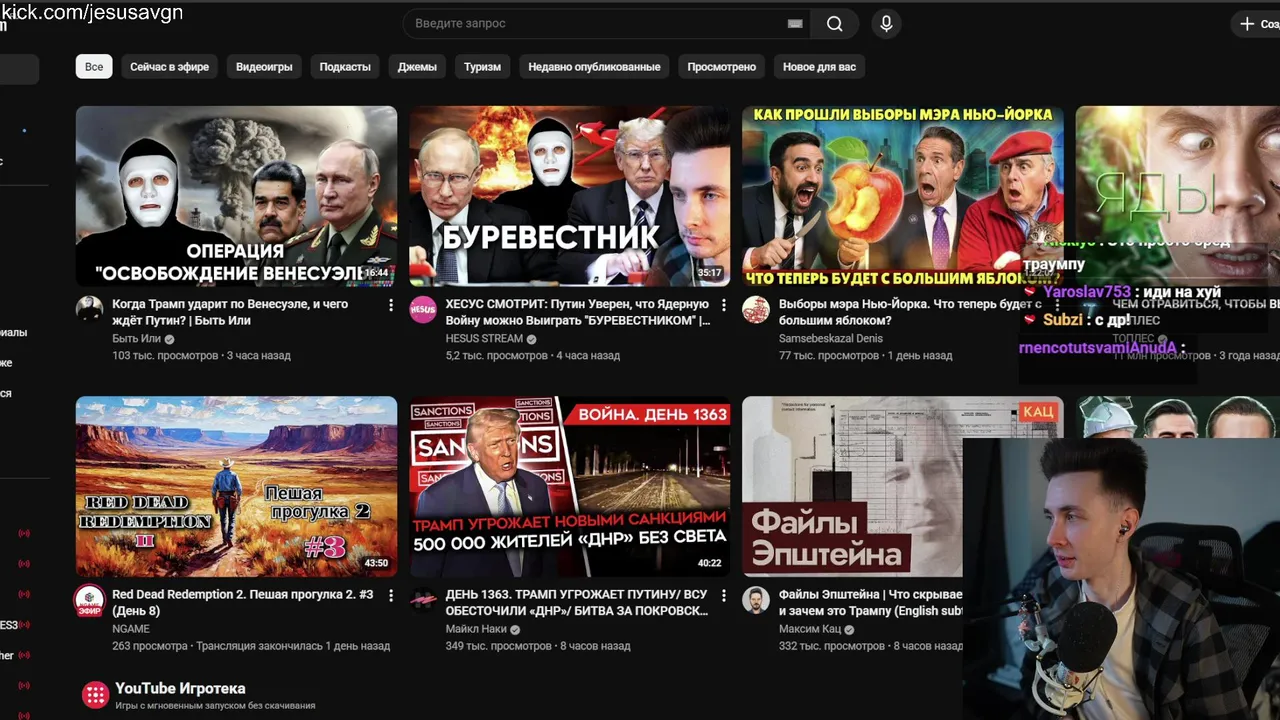The width and height of the screenshot is (1280, 720).
Task: Open more options for ДЕНЬ 1363 video
Action: tap(724, 595)
